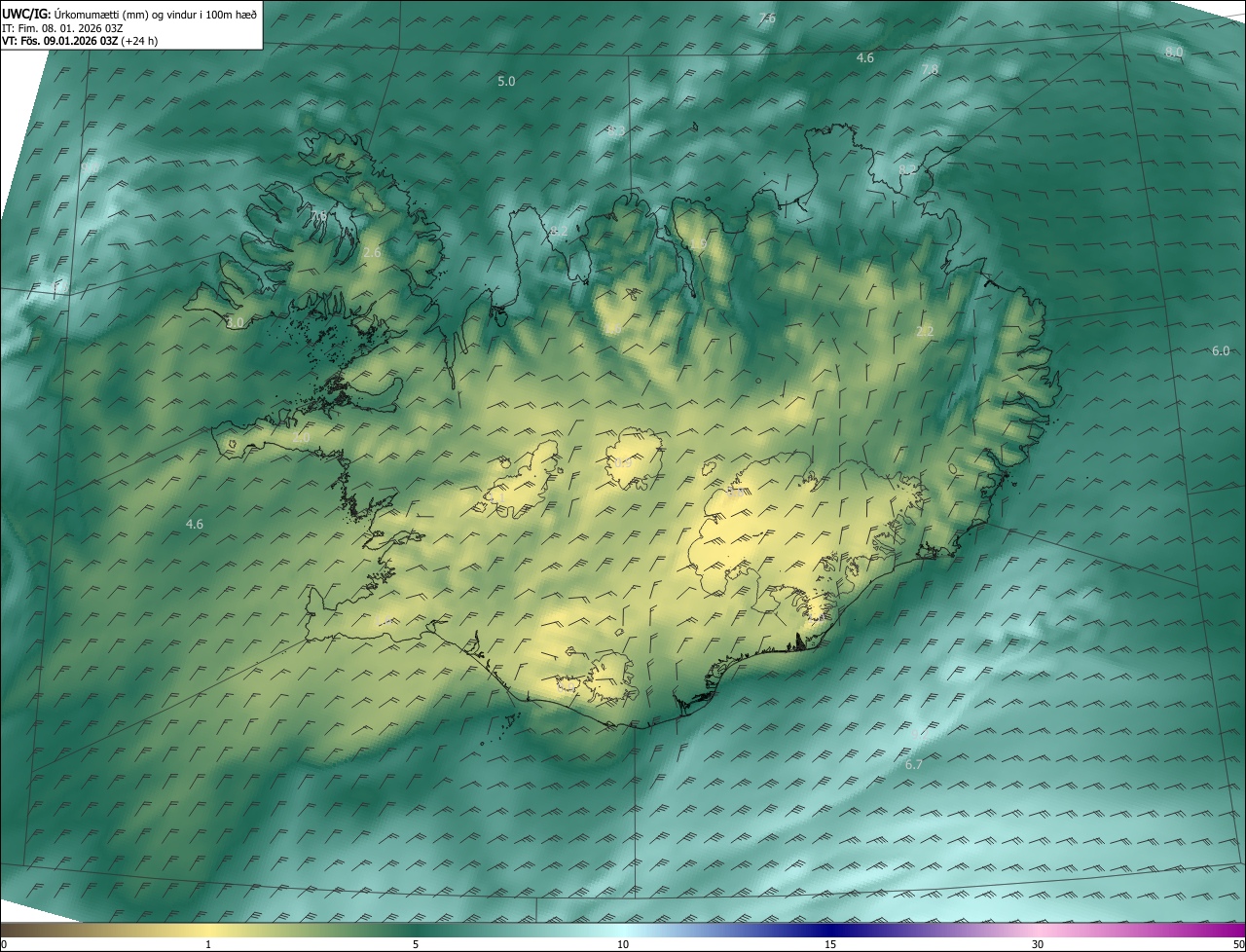The width and height of the screenshot is (1246, 952).
Task: Click the 2.6 value label in the Westfjords
Action: coord(371,252)
